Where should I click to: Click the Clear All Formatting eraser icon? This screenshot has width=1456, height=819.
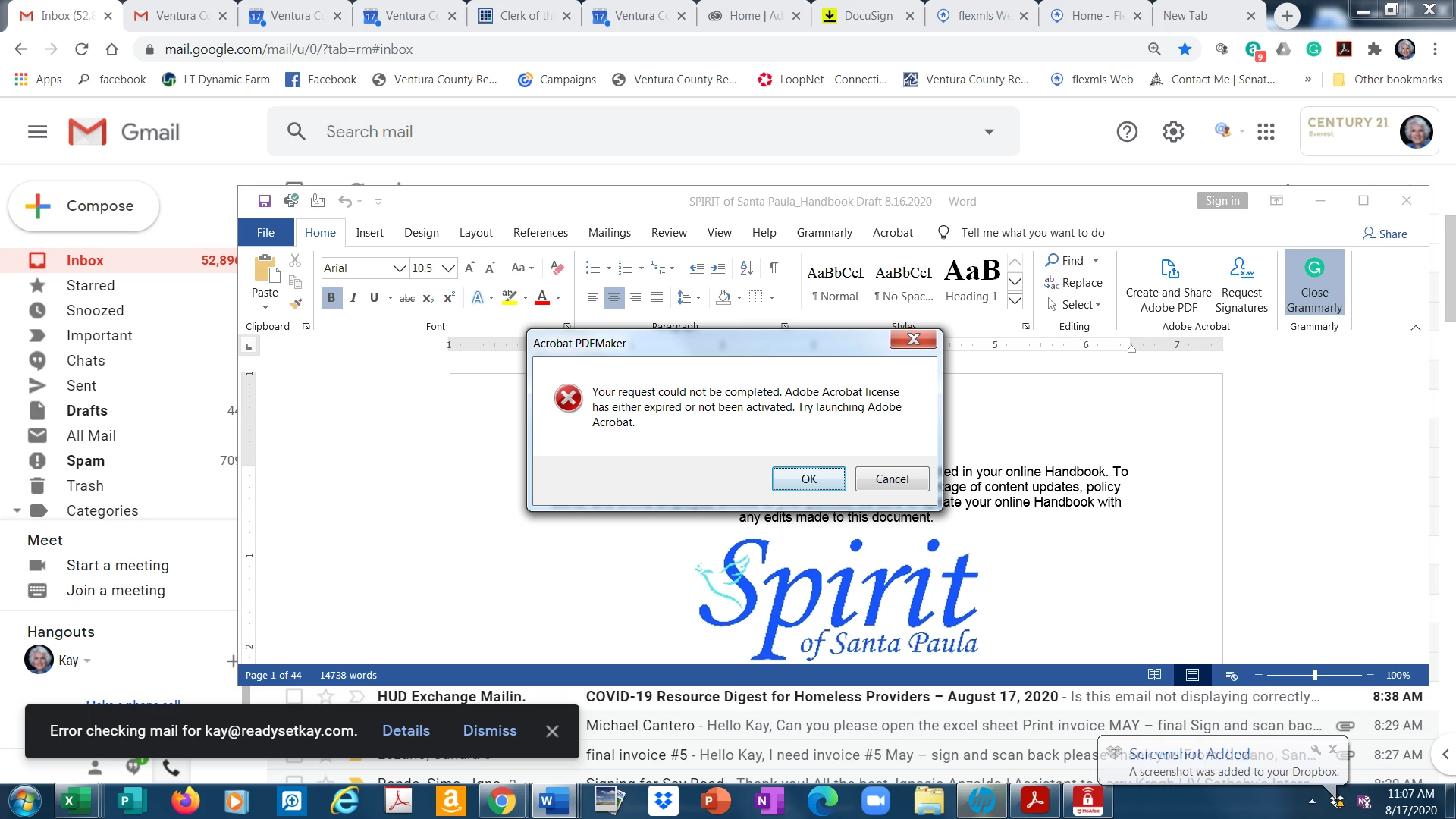point(557,268)
